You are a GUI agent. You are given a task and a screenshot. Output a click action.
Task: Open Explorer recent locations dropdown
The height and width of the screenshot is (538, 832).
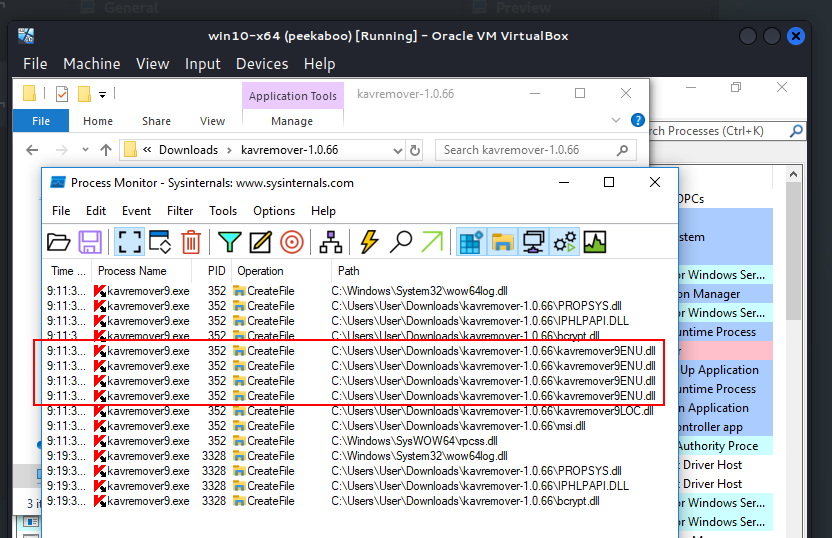point(85,150)
